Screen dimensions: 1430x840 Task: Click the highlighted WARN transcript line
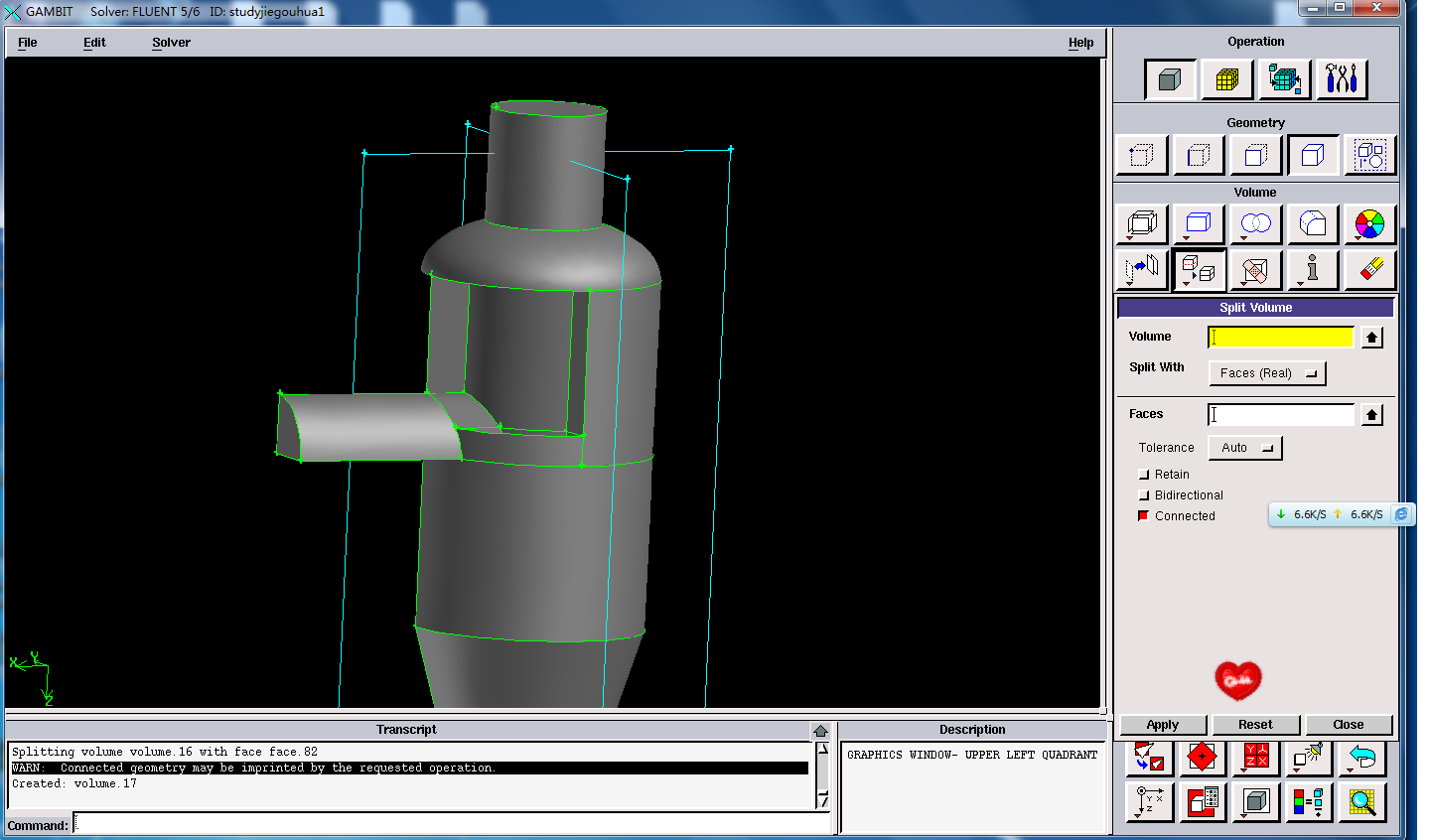point(409,769)
